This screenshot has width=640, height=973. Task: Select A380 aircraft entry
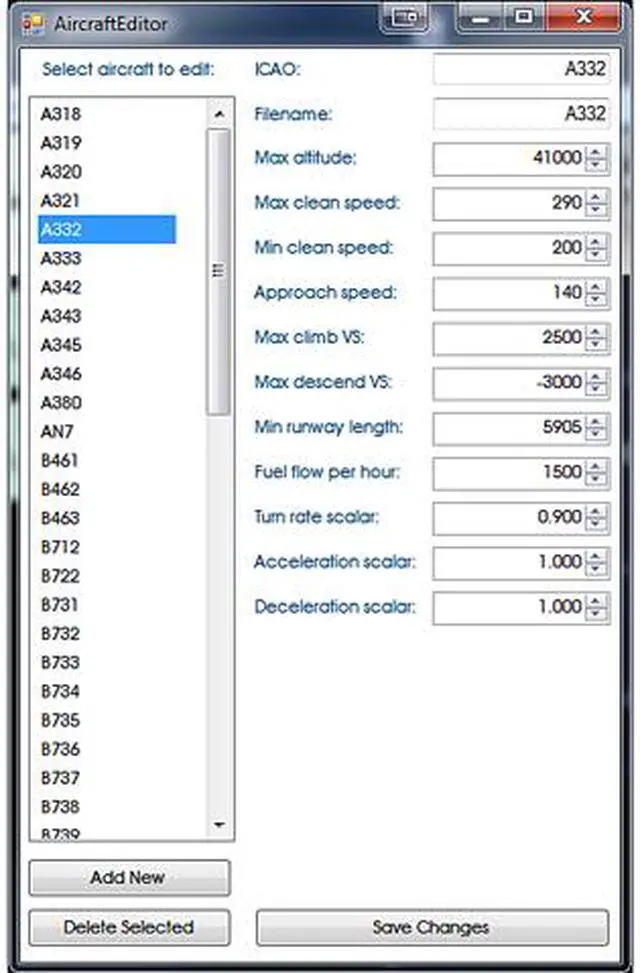61,403
